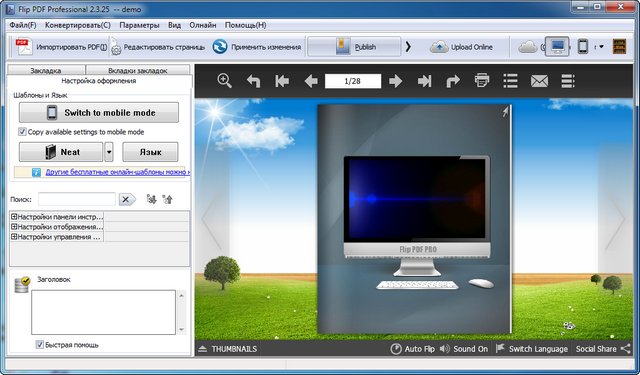640x375 pixels.
Task: Open the small dropdown arrow beside phone icon
Action: coord(601,47)
